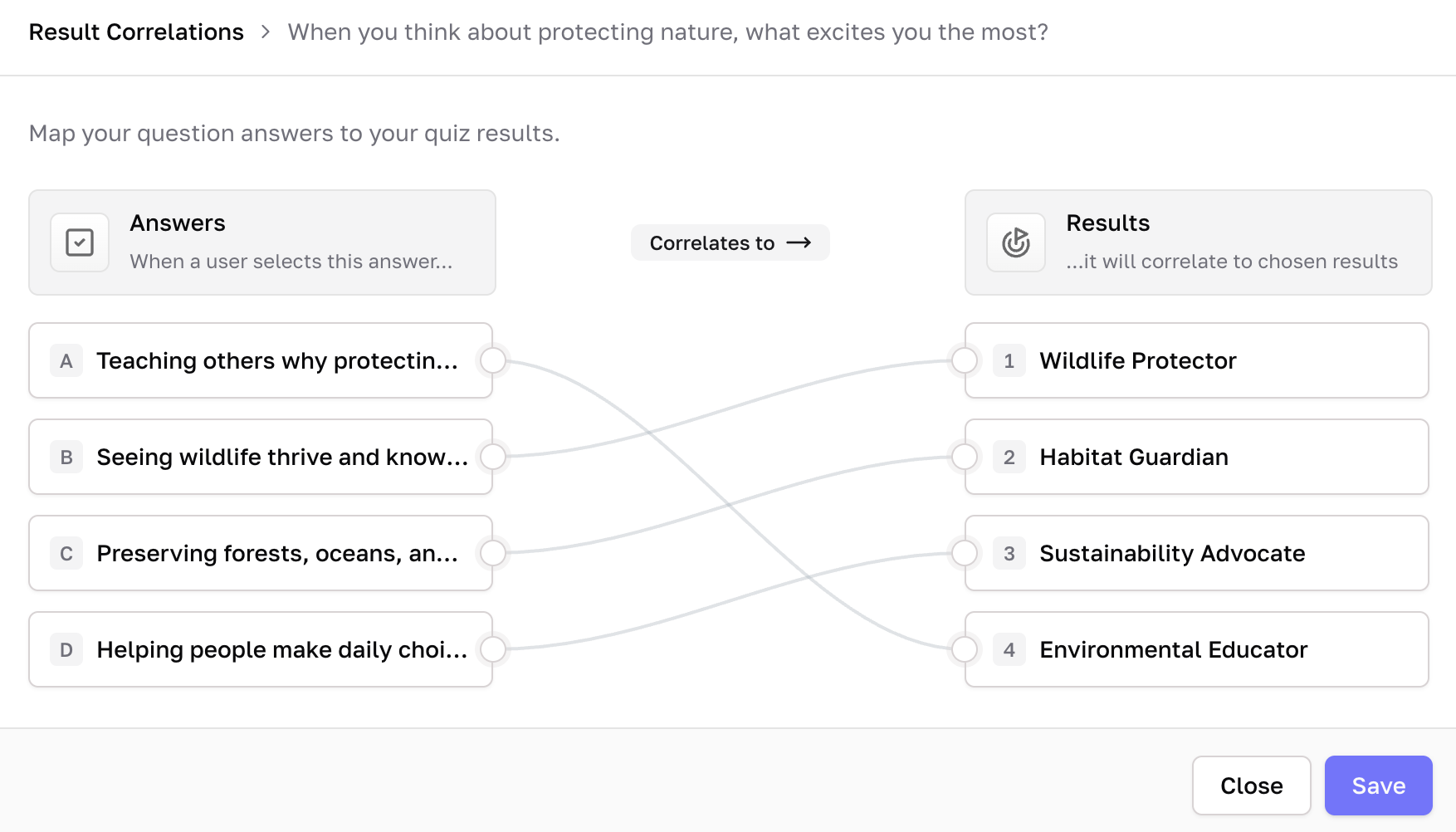Close the correlations dialog
Viewport: 1456px width, 832px height.
(1251, 786)
